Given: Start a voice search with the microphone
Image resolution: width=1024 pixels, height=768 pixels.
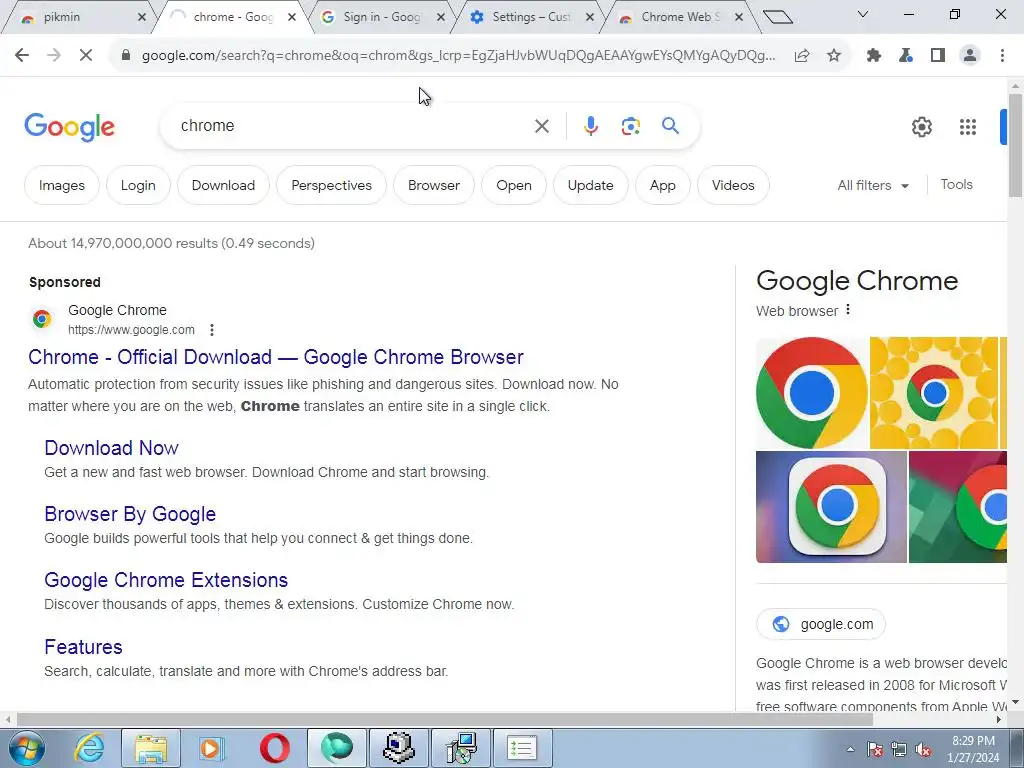Looking at the screenshot, I should pos(590,126).
